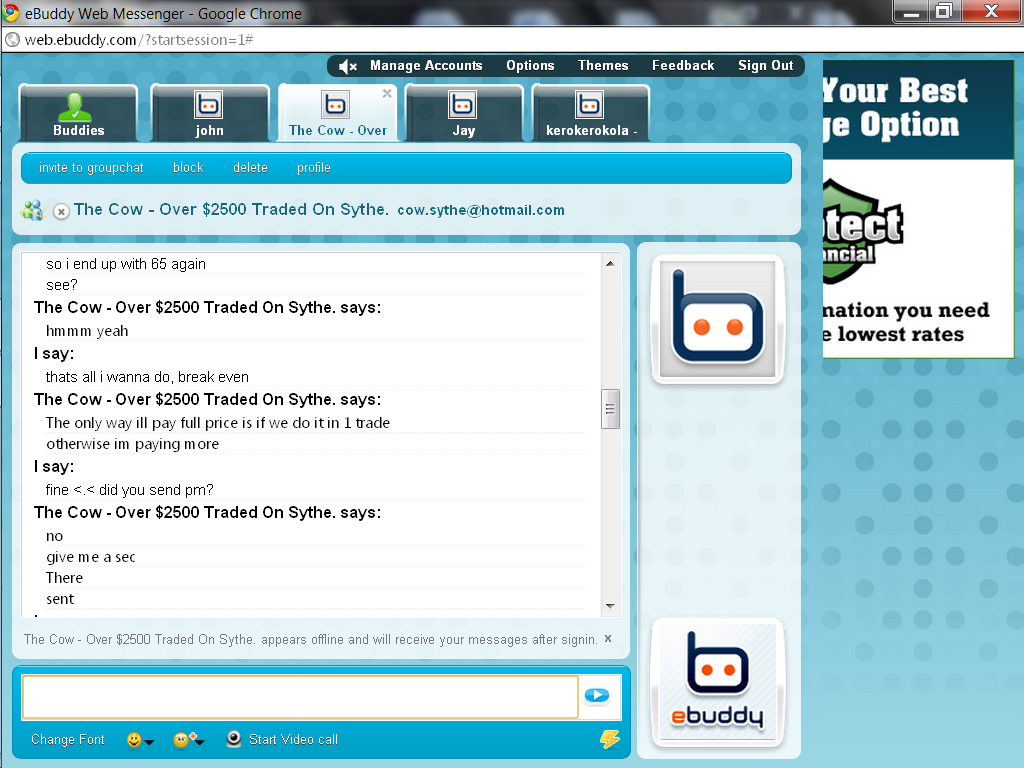Open Change Font options
This screenshot has height=768, width=1024.
click(x=68, y=739)
